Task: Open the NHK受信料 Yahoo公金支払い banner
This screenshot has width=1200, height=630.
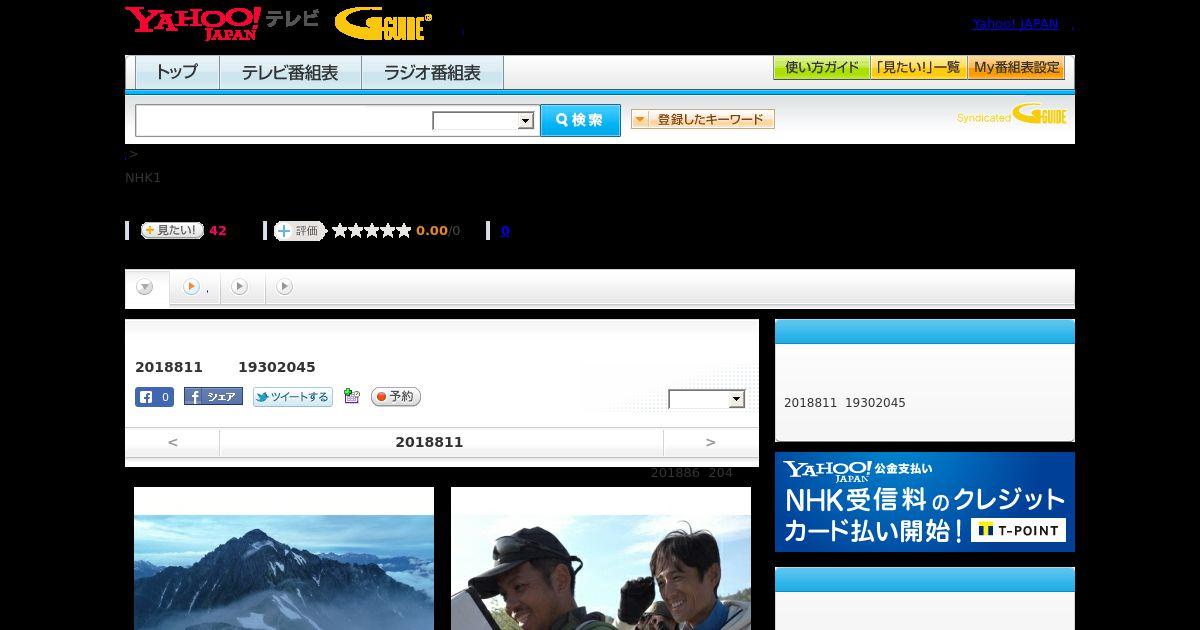Action: pos(925,502)
